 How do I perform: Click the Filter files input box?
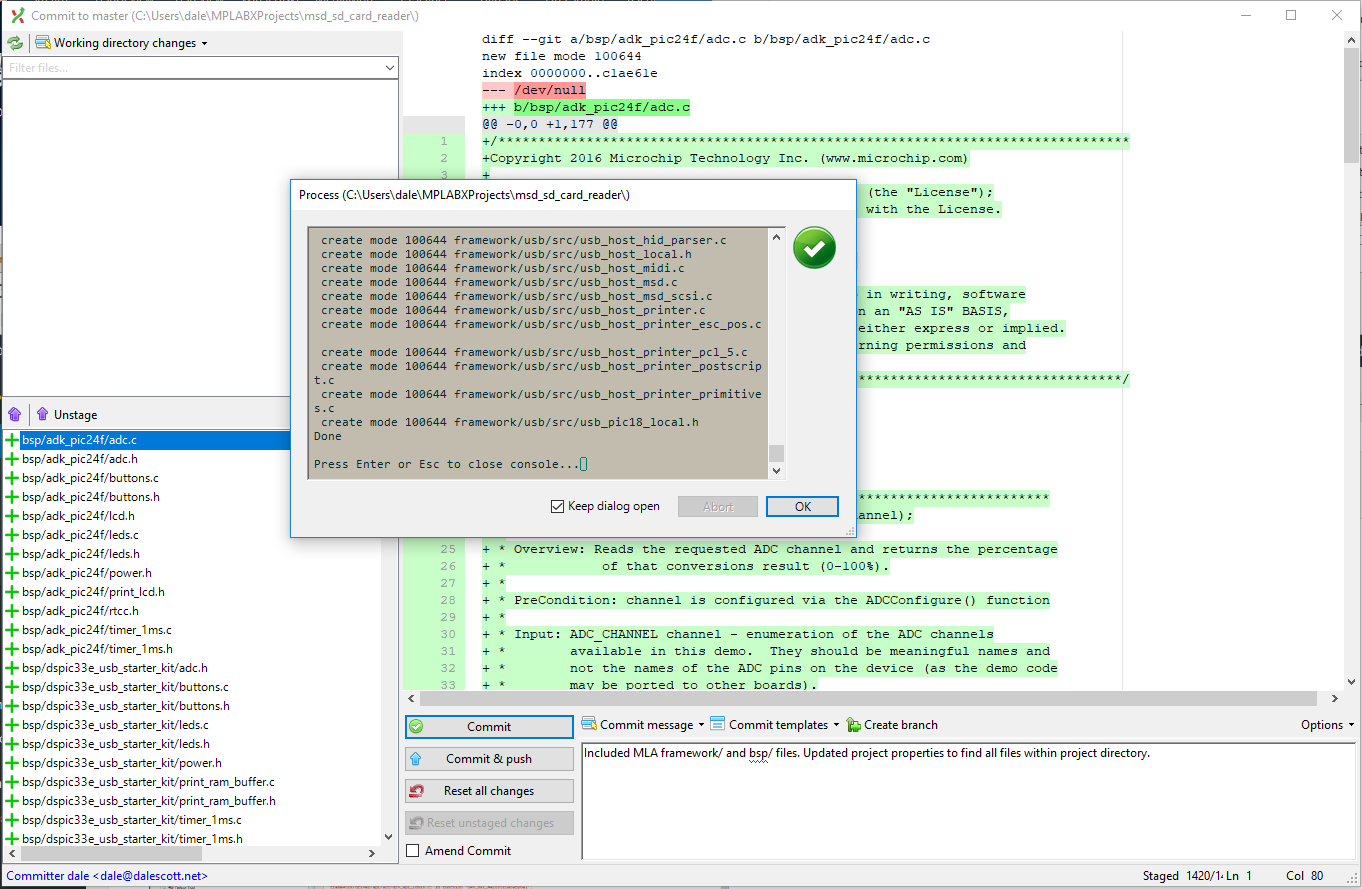click(x=193, y=68)
